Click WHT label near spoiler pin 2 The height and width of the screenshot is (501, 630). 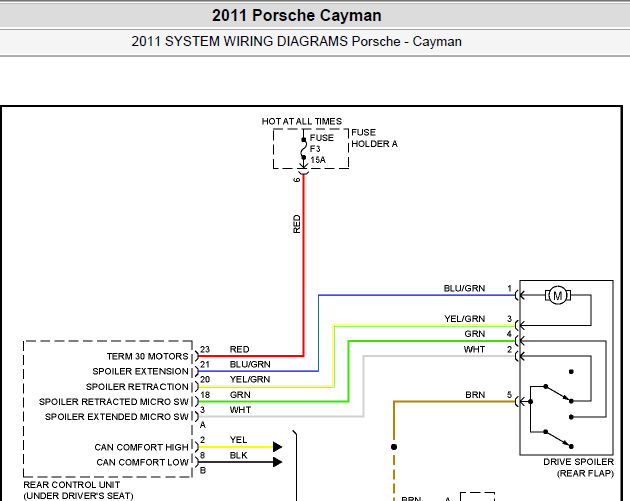pyautogui.click(x=475, y=349)
